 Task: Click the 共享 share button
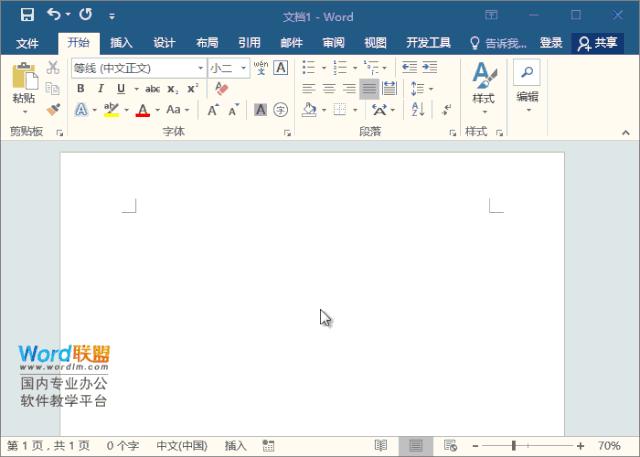click(598, 43)
